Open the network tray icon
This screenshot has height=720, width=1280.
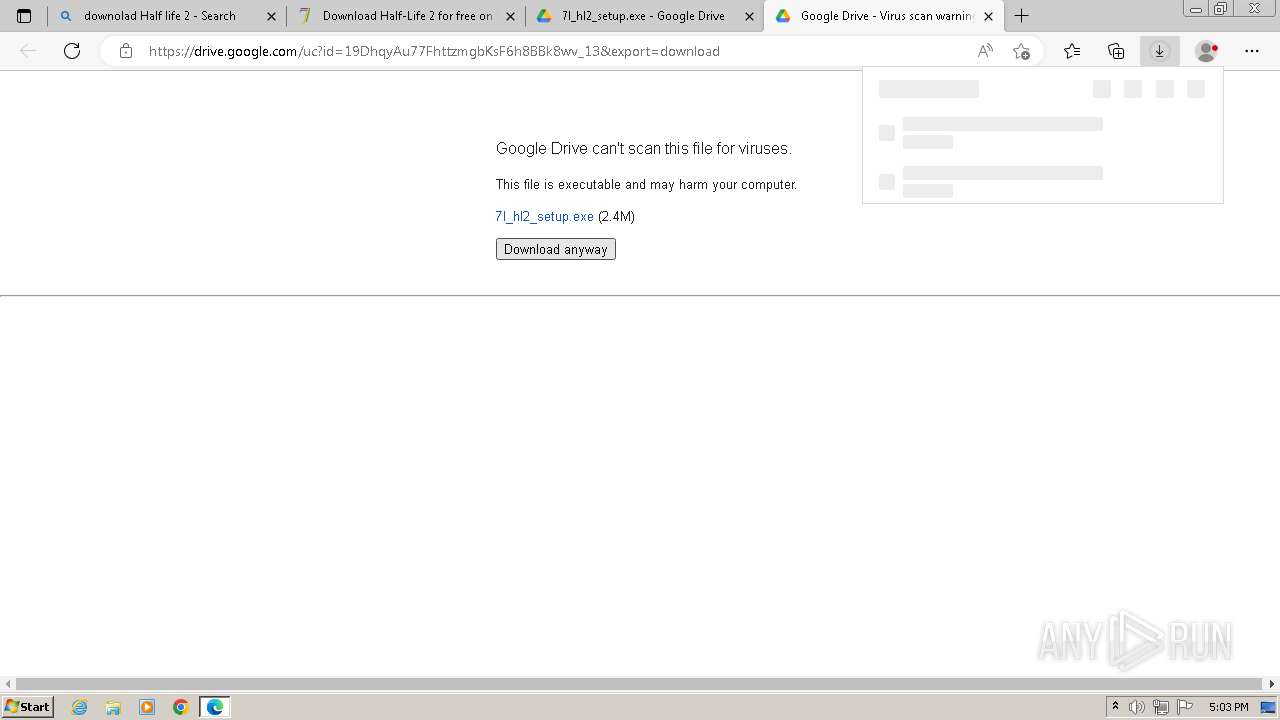coord(1161,707)
